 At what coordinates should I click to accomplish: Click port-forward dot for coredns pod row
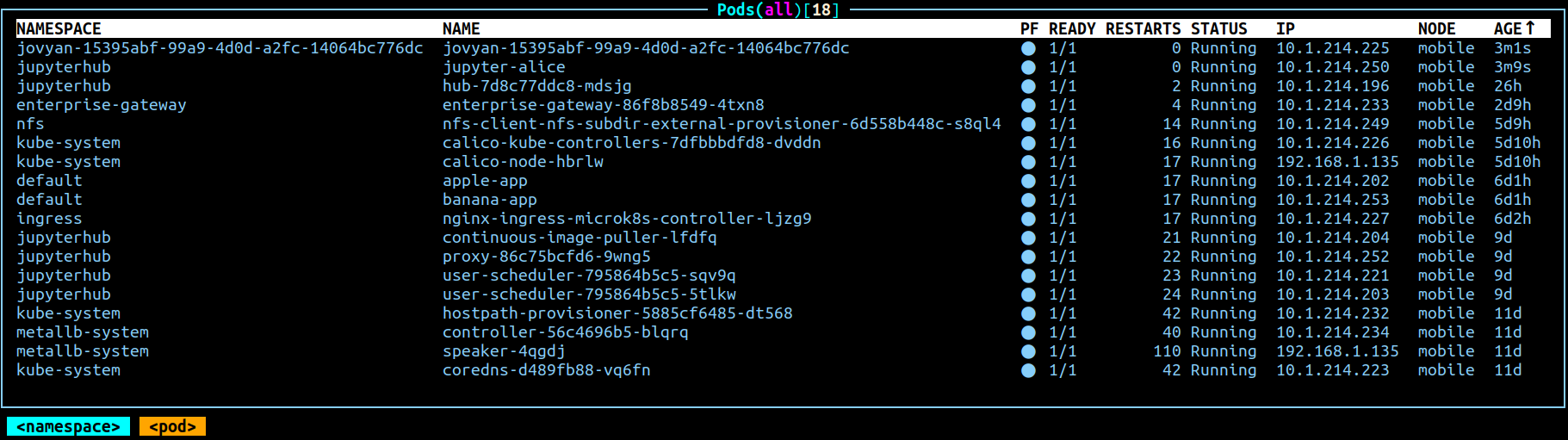pyautogui.click(x=1028, y=370)
